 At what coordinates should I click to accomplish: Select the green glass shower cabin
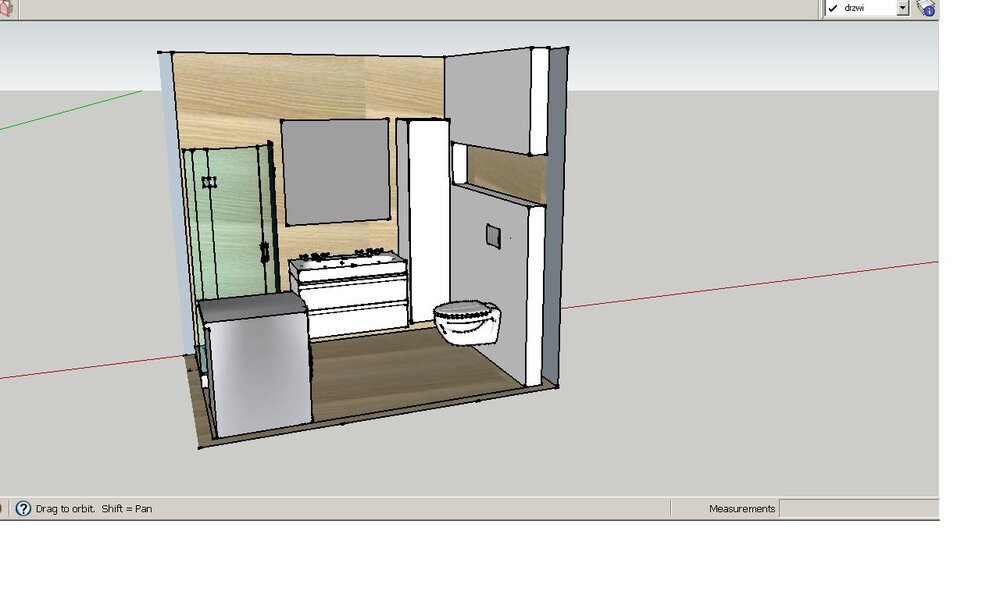tap(230, 220)
